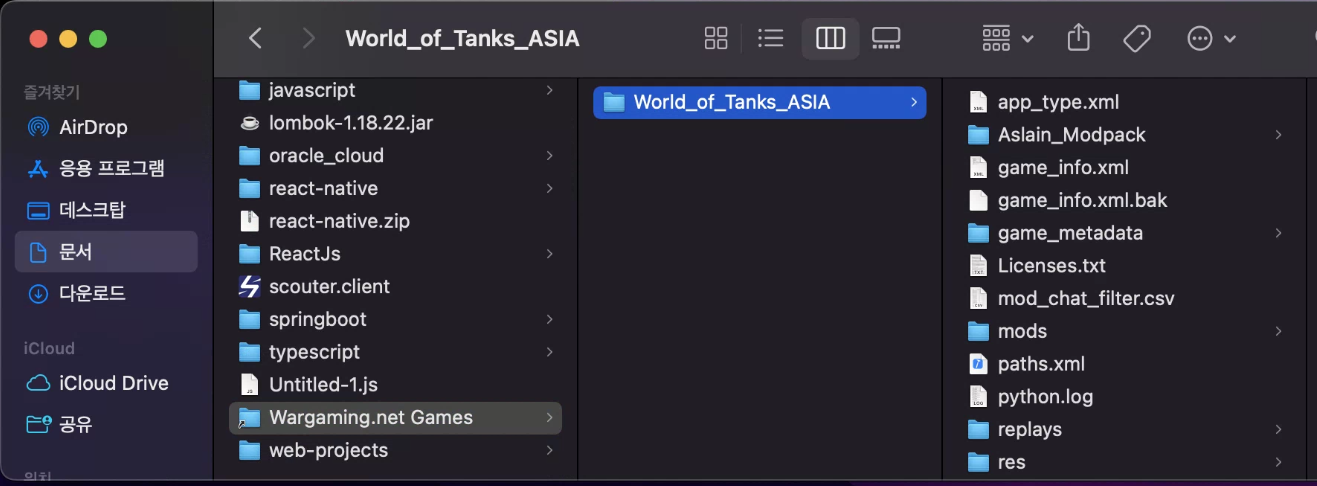Click the Licenses.txt document icon

[x=978, y=266]
